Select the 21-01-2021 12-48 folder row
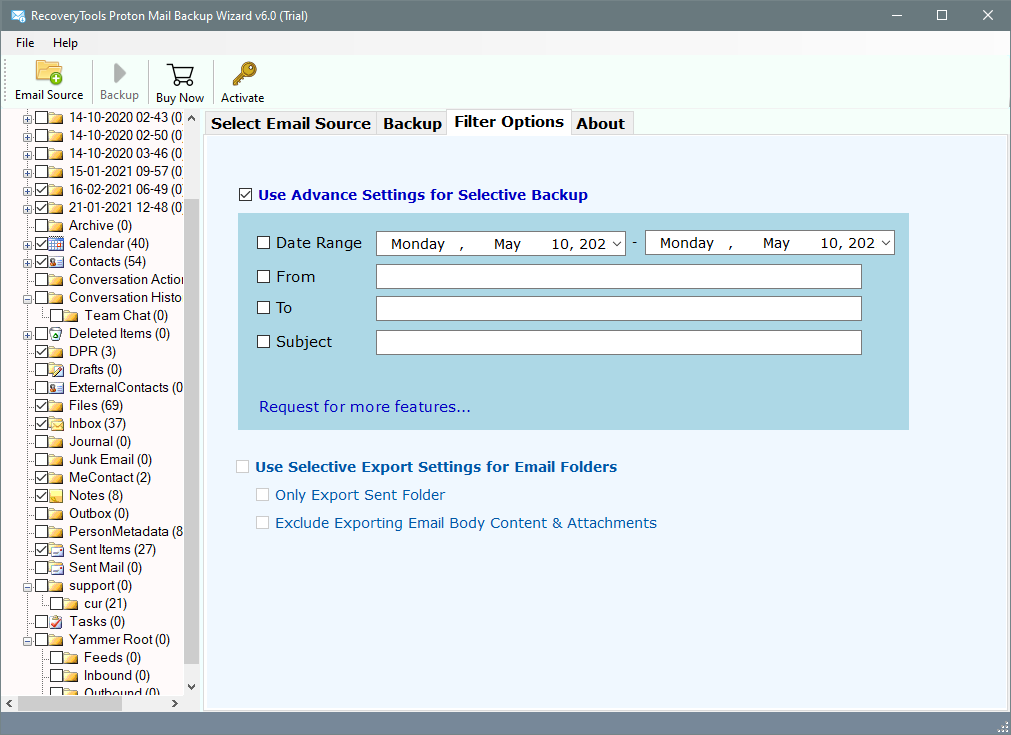 pyautogui.click(x=126, y=208)
